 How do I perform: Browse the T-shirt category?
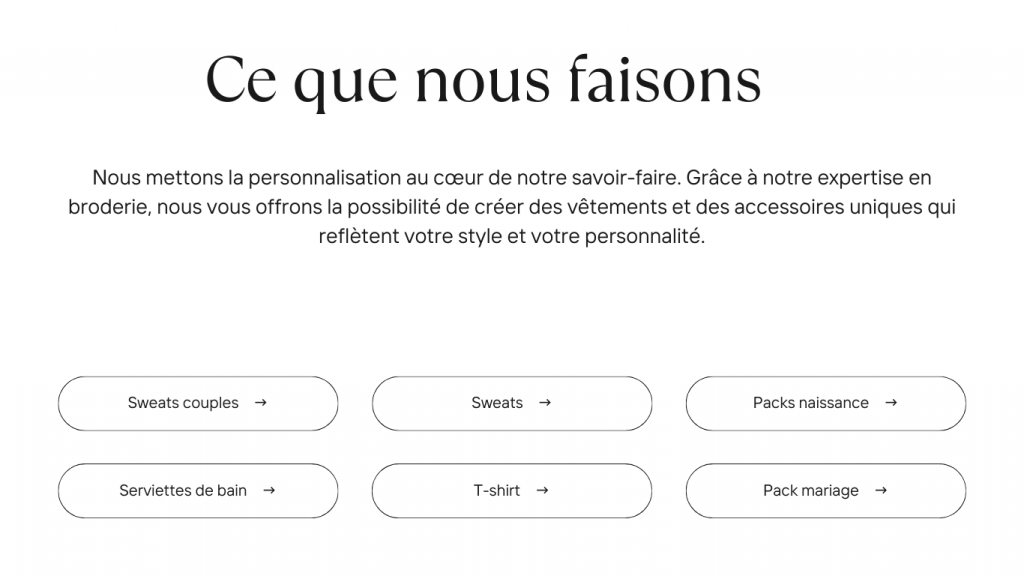point(497,491)
